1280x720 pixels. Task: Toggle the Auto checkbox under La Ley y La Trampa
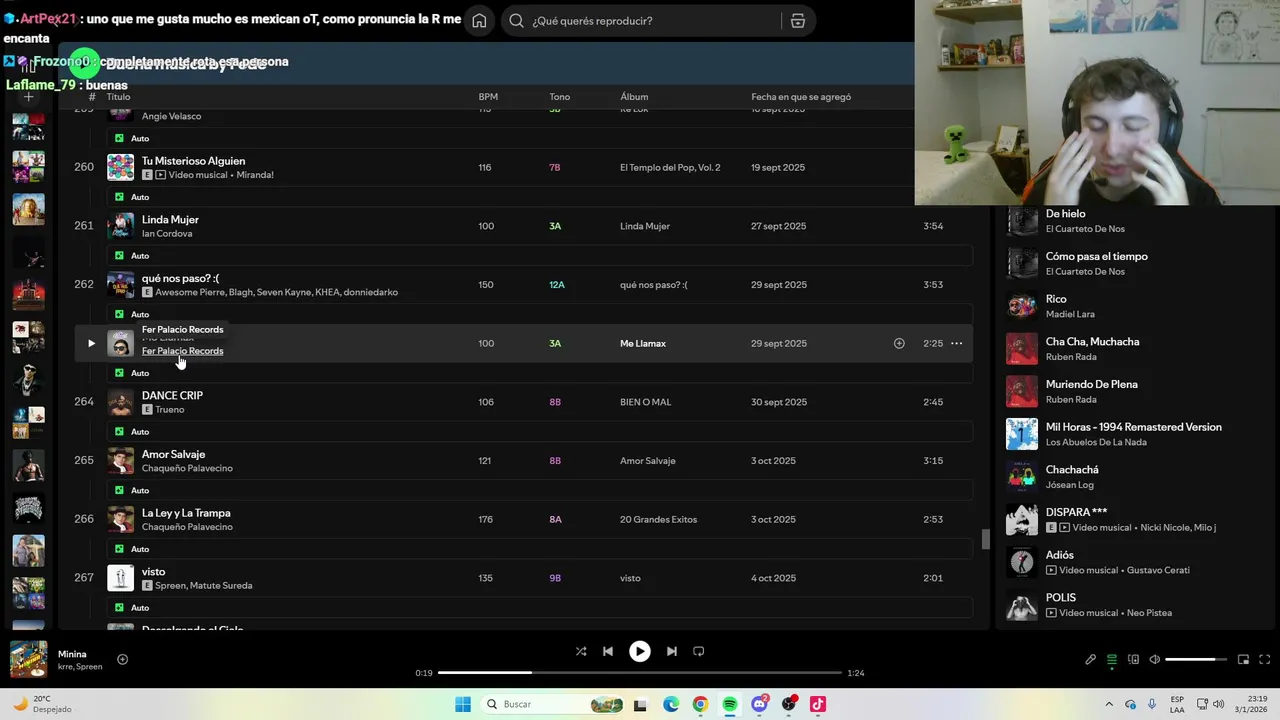point(119,549)
